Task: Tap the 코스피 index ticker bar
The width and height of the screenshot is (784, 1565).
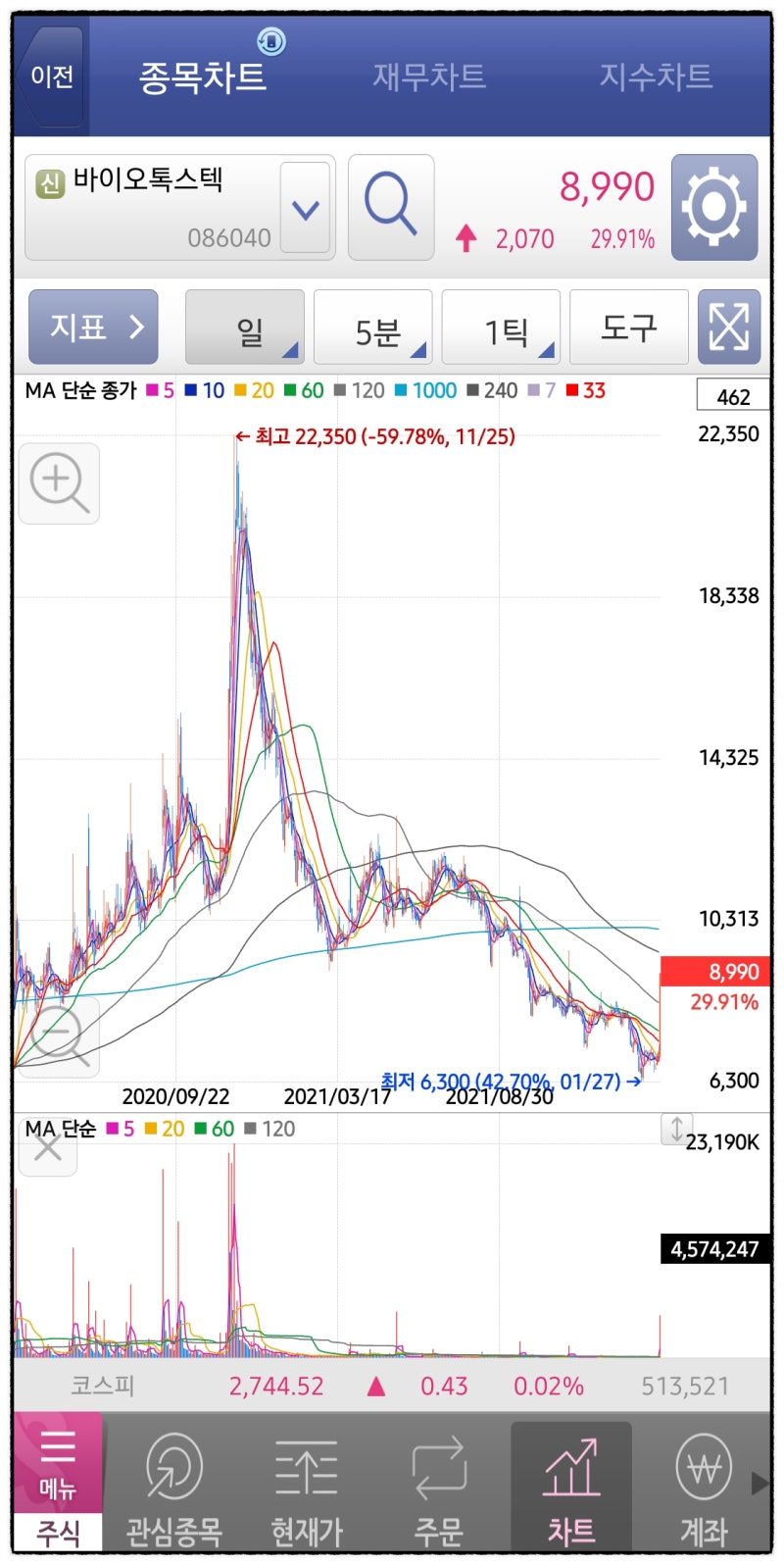Action: tap(392, 1386)
